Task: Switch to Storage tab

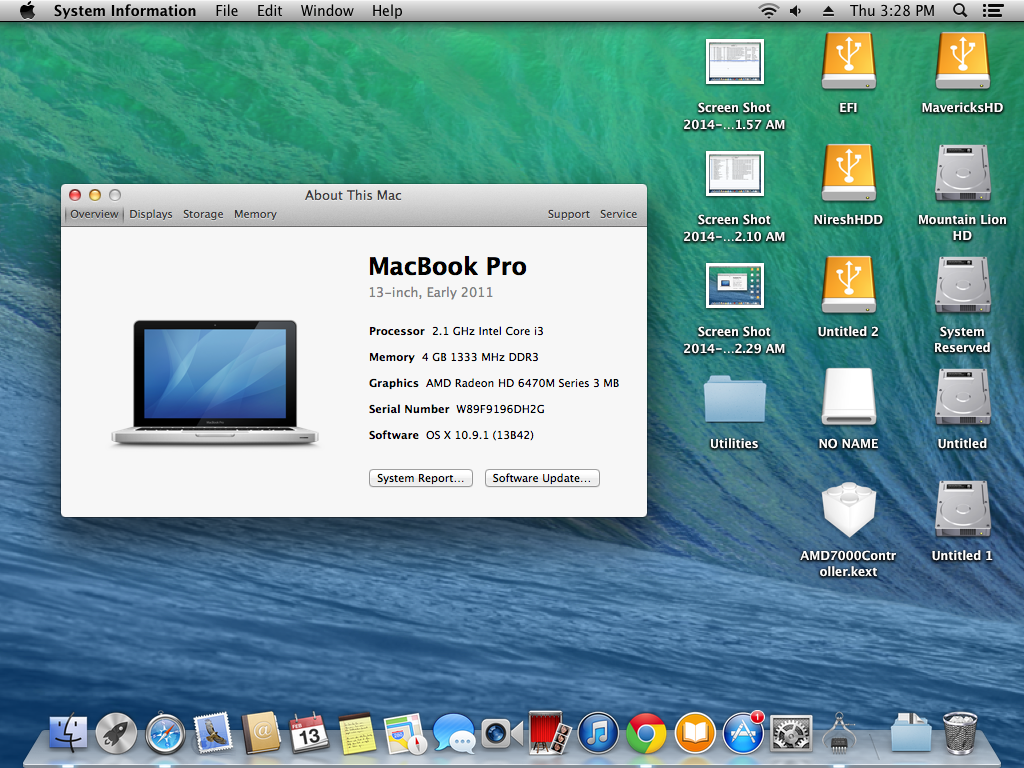Action: pos(203,214)
